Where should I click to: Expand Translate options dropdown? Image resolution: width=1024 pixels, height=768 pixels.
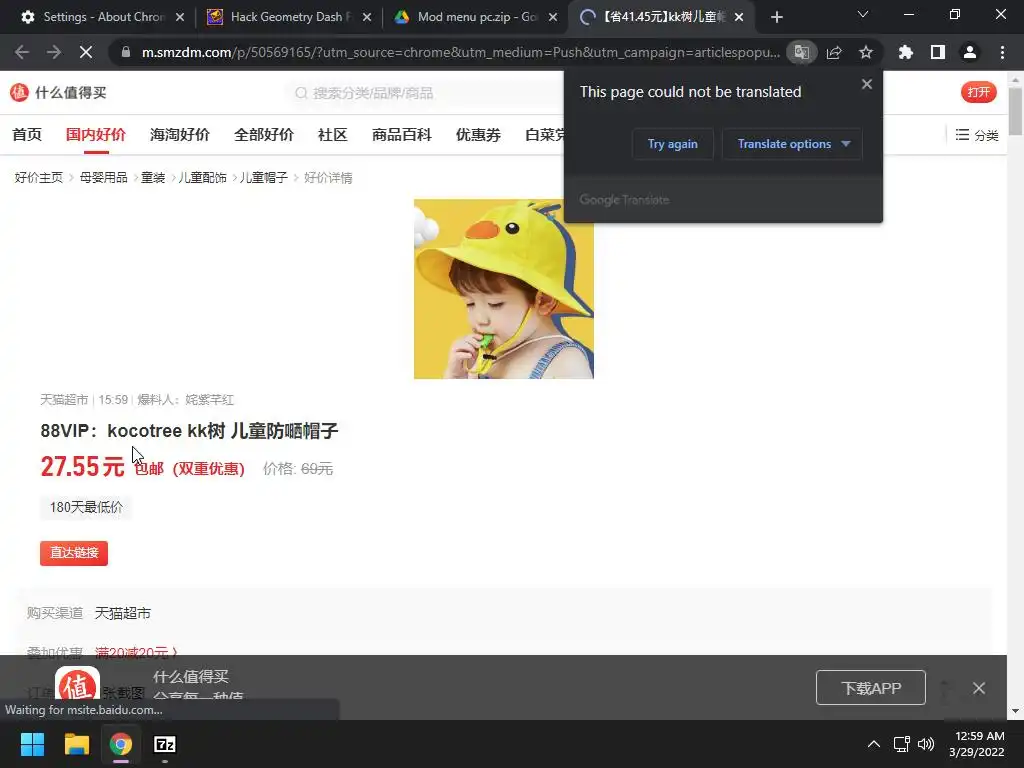792,144
